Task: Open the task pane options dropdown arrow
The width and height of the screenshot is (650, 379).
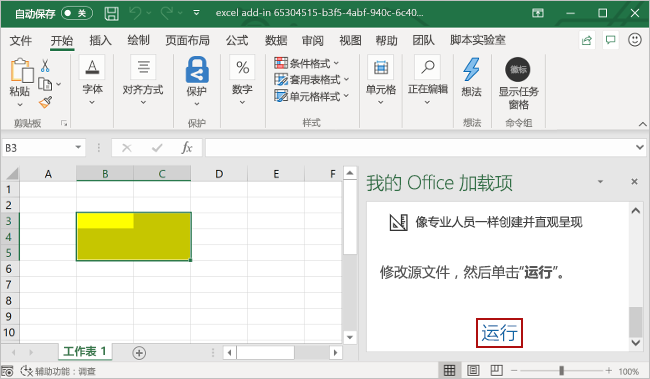Action: 600,182
